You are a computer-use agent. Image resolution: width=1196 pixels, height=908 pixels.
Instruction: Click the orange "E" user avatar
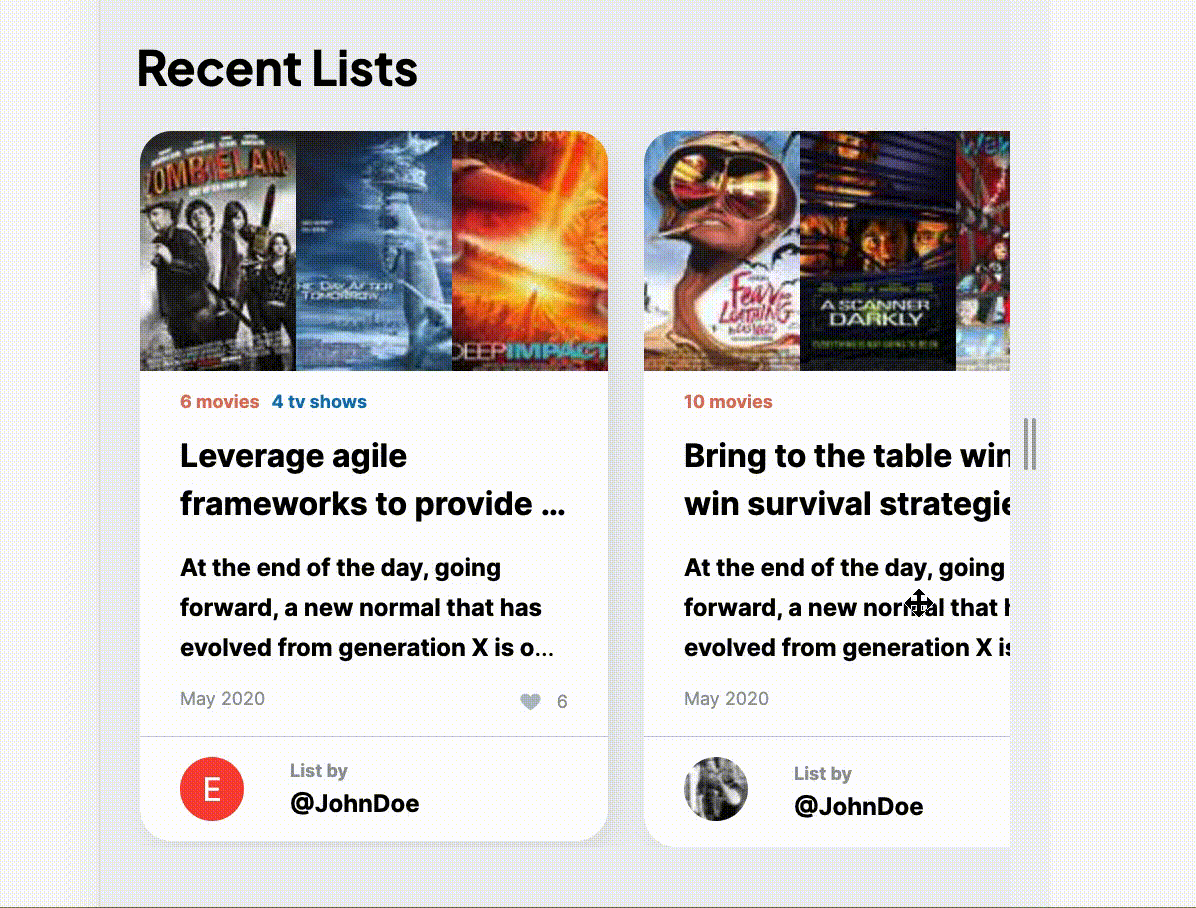pos(212,789)
